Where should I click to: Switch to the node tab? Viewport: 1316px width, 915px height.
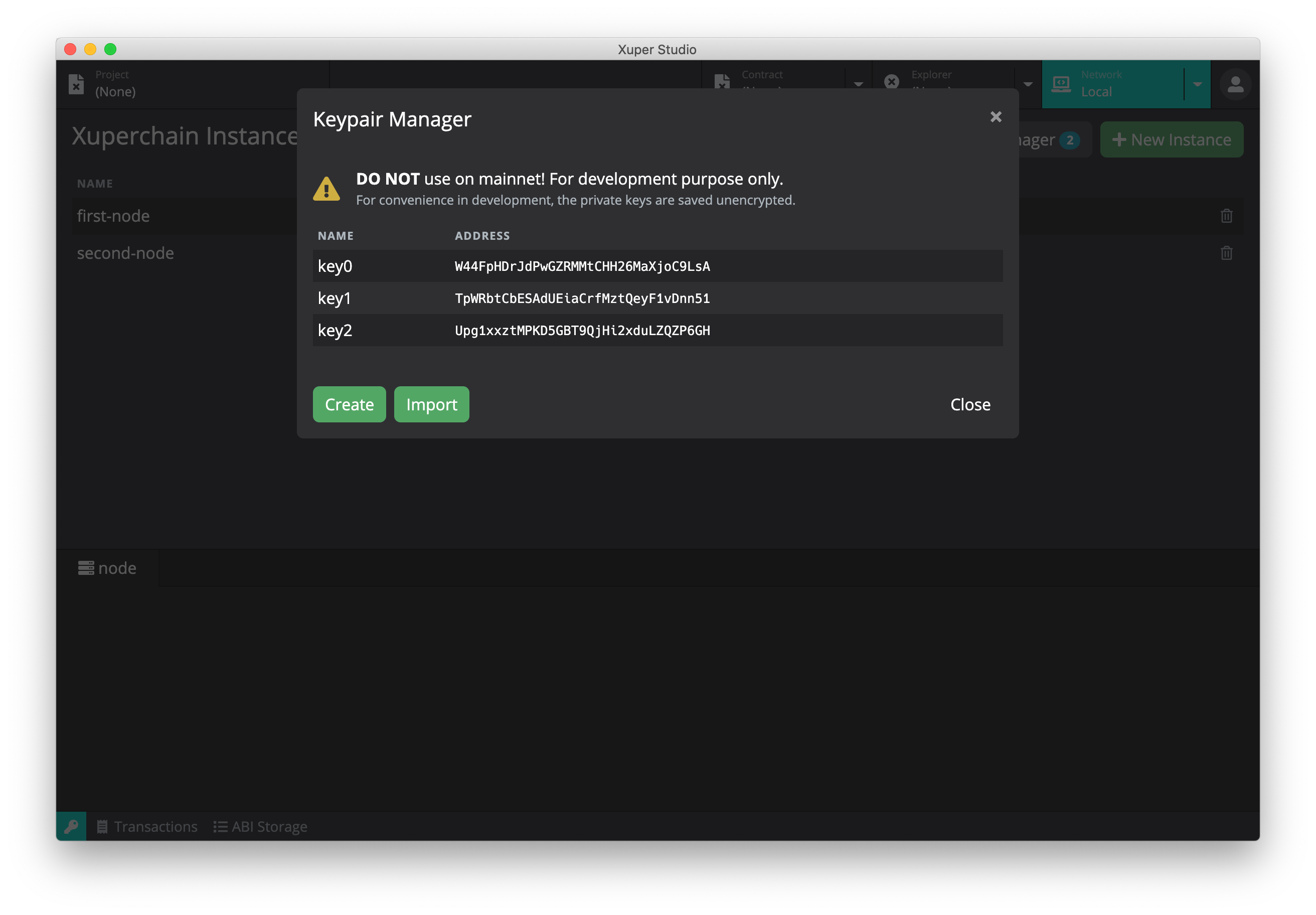pos(107,568)
